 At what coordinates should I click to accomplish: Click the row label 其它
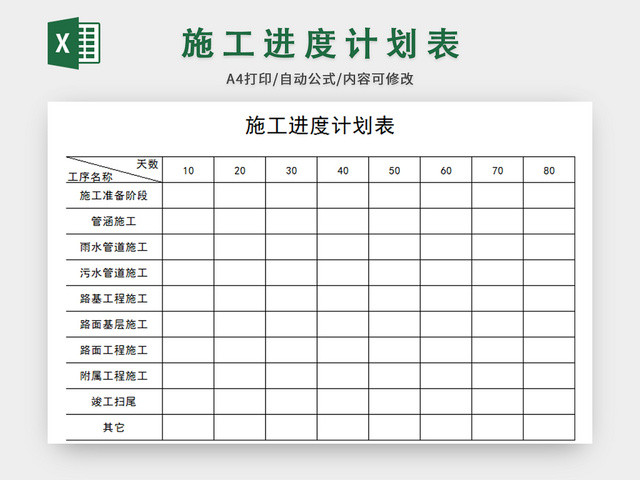[113, 427]
